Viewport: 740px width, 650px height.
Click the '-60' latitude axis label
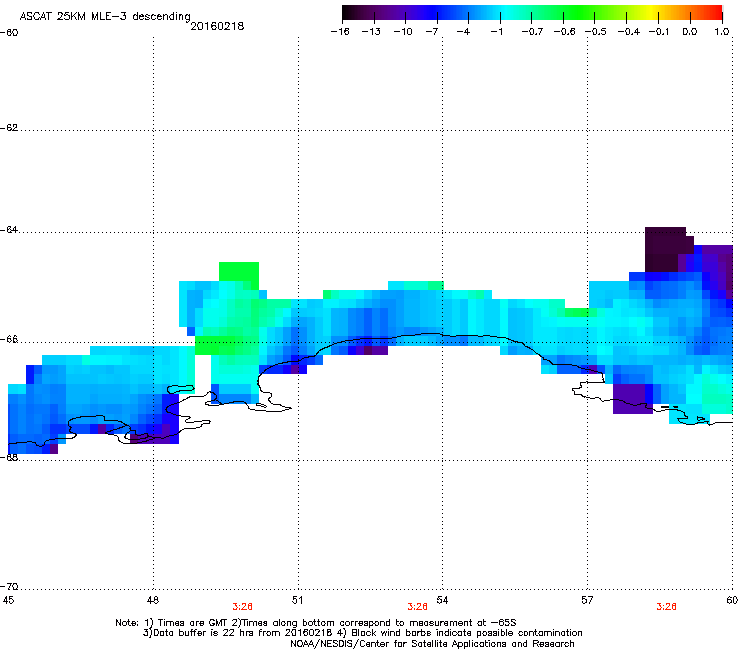click(9, 33)
